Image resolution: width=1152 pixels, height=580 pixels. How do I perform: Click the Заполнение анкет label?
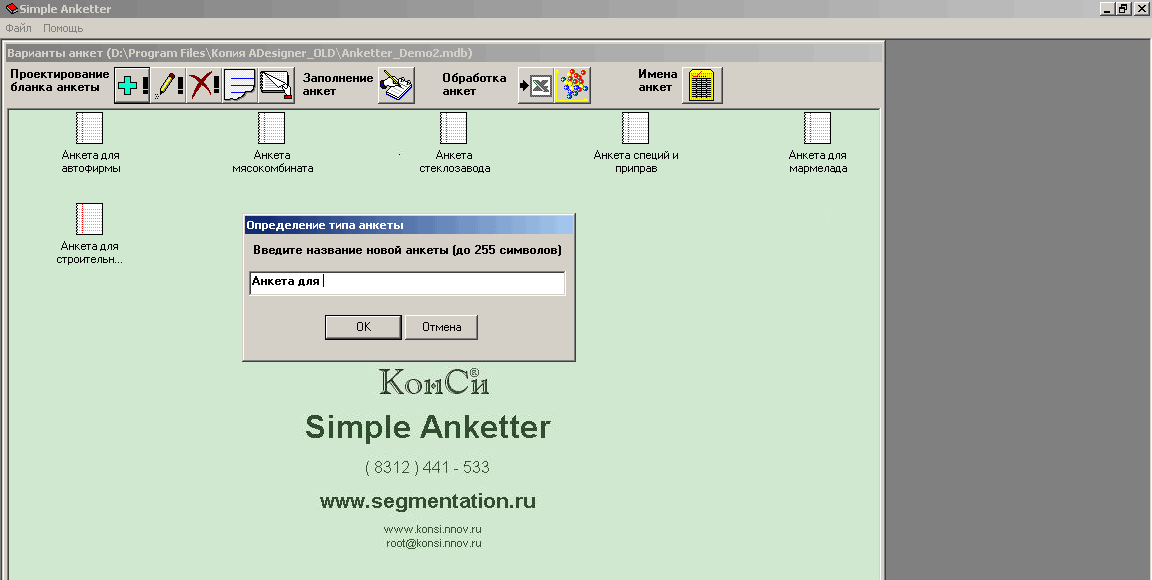[x=338, y=85]
